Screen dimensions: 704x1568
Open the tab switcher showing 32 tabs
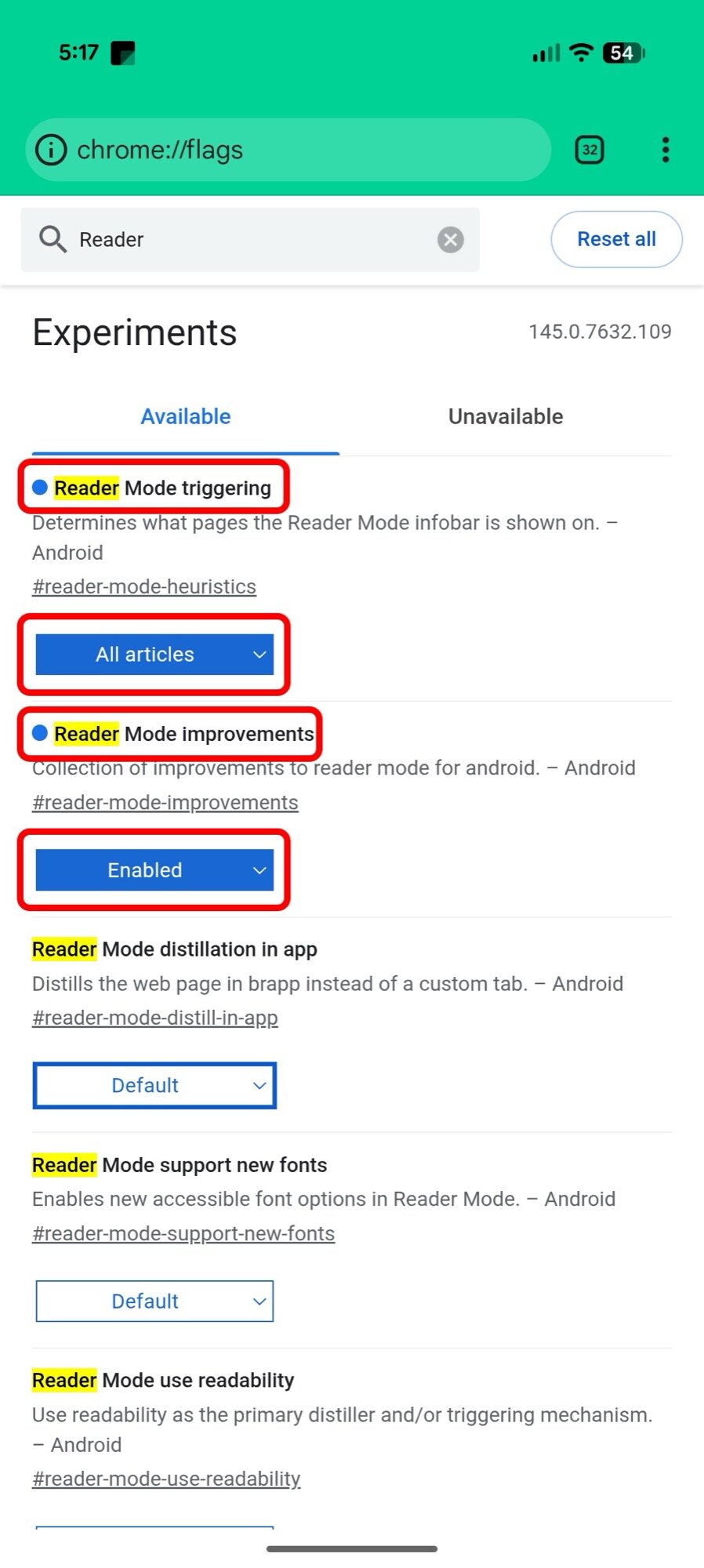coord(590,149)
